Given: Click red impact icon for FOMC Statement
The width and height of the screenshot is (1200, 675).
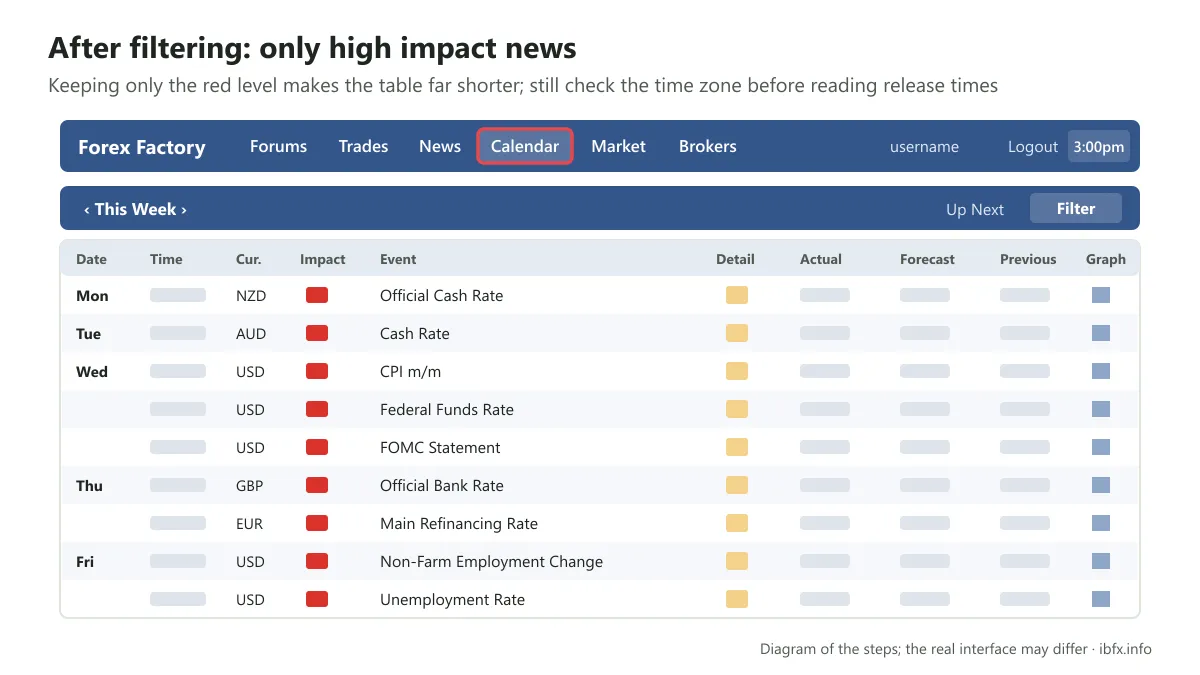Looking at the screenshot, I should click(317, 447).
